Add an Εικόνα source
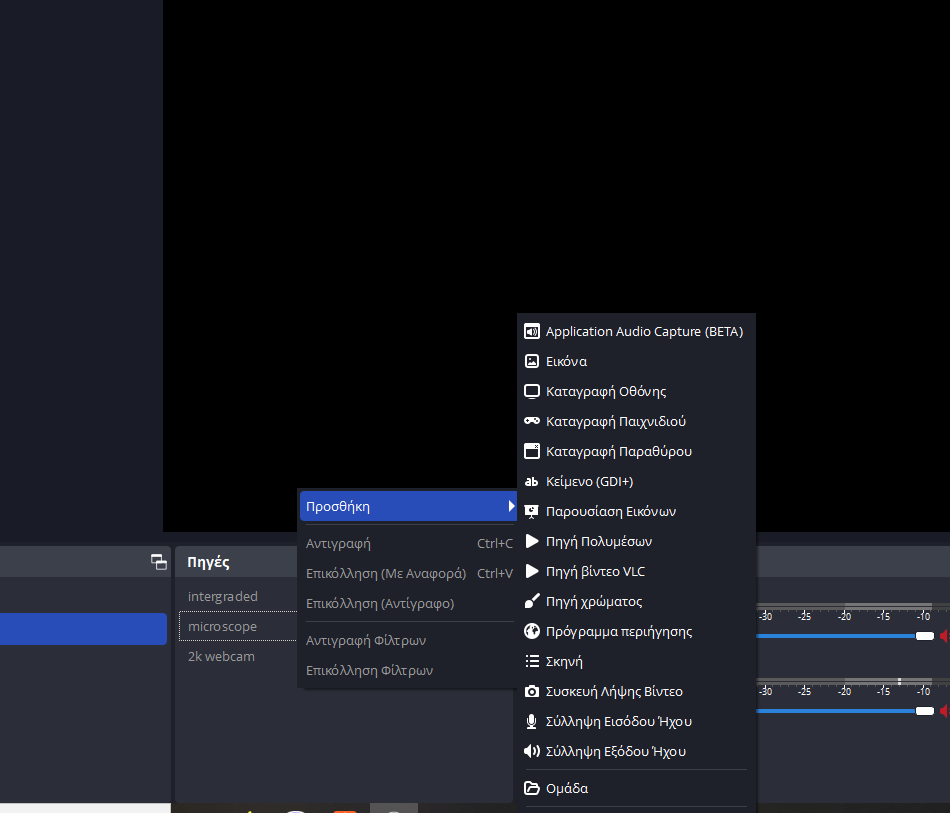The image size is (950, 813). pyautogui.click(x=636, y=361)
